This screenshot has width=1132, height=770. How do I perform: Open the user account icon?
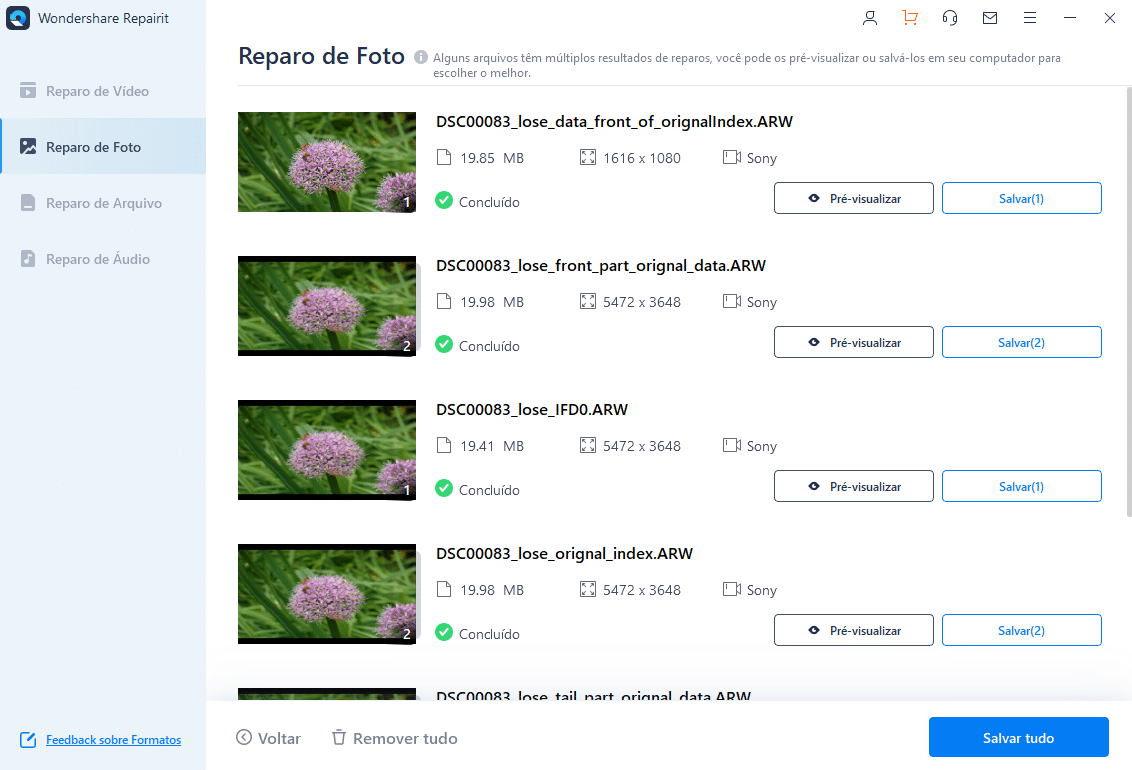(870, 18)
